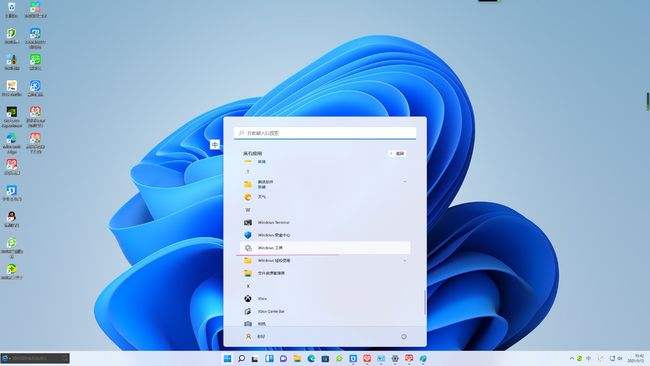Open taskbar Search magnifier icon
Screen dimensions: 650x366
[x=241, y=359]
